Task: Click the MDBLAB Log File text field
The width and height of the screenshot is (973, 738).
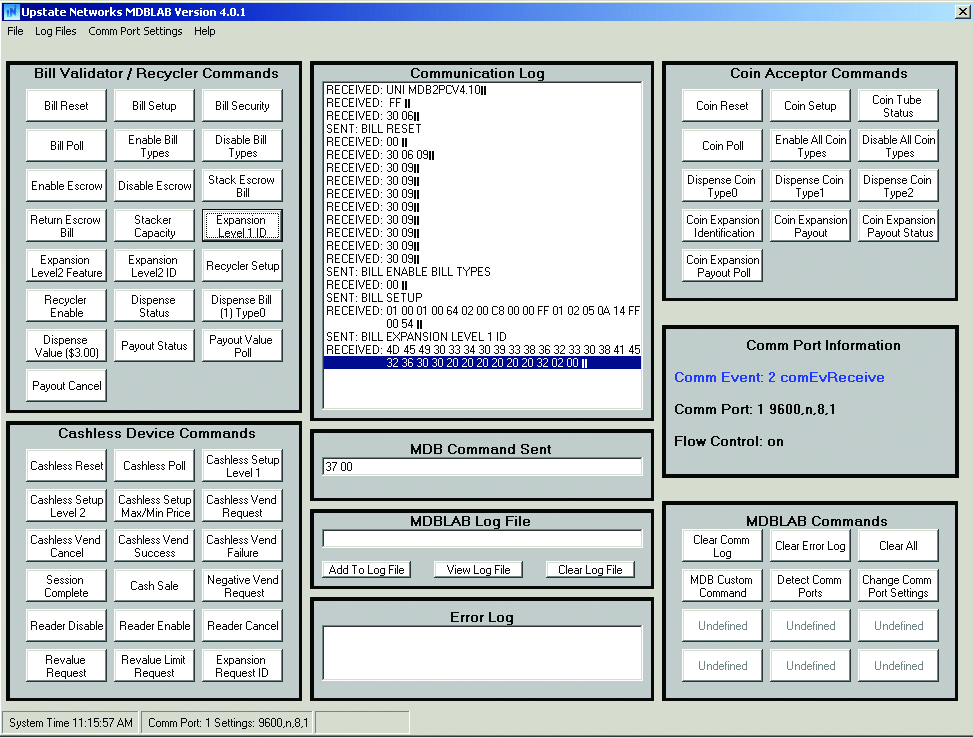Action: click(x=481, y=539)
